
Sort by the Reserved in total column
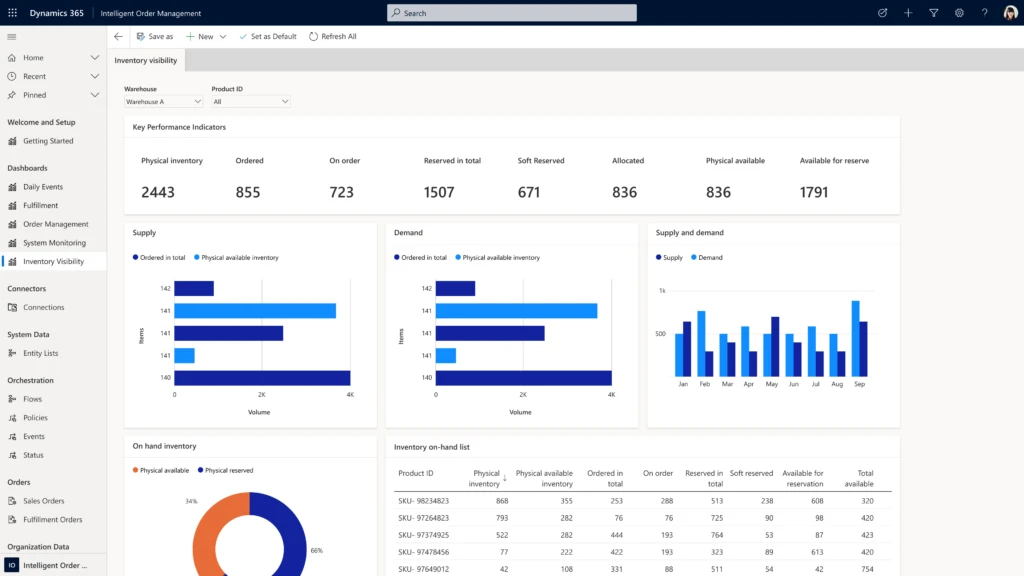click(704, 477)
